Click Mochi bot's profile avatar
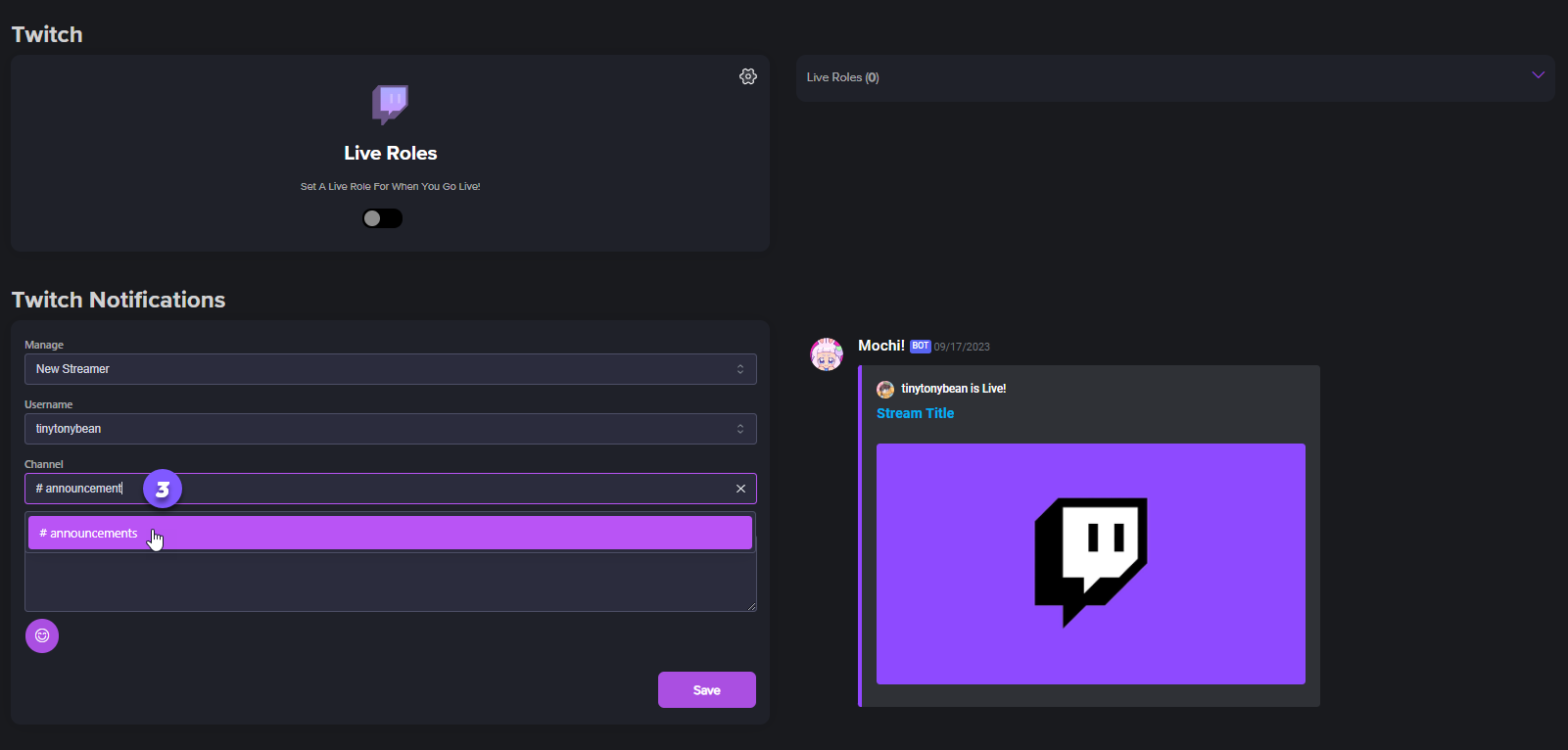 tap(827, 354)
